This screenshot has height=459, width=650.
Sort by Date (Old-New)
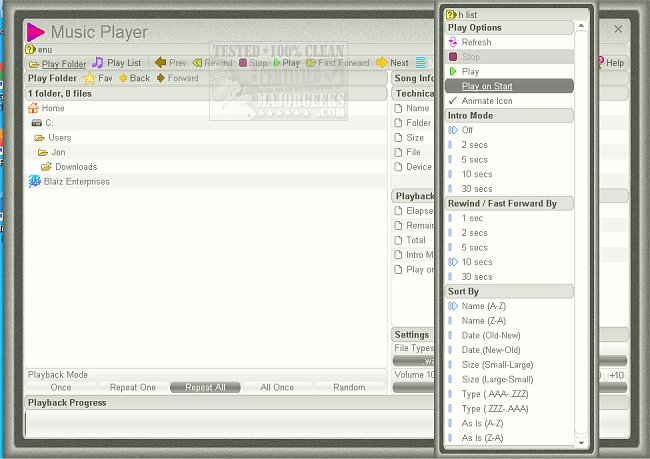click(x=509, y=335)
